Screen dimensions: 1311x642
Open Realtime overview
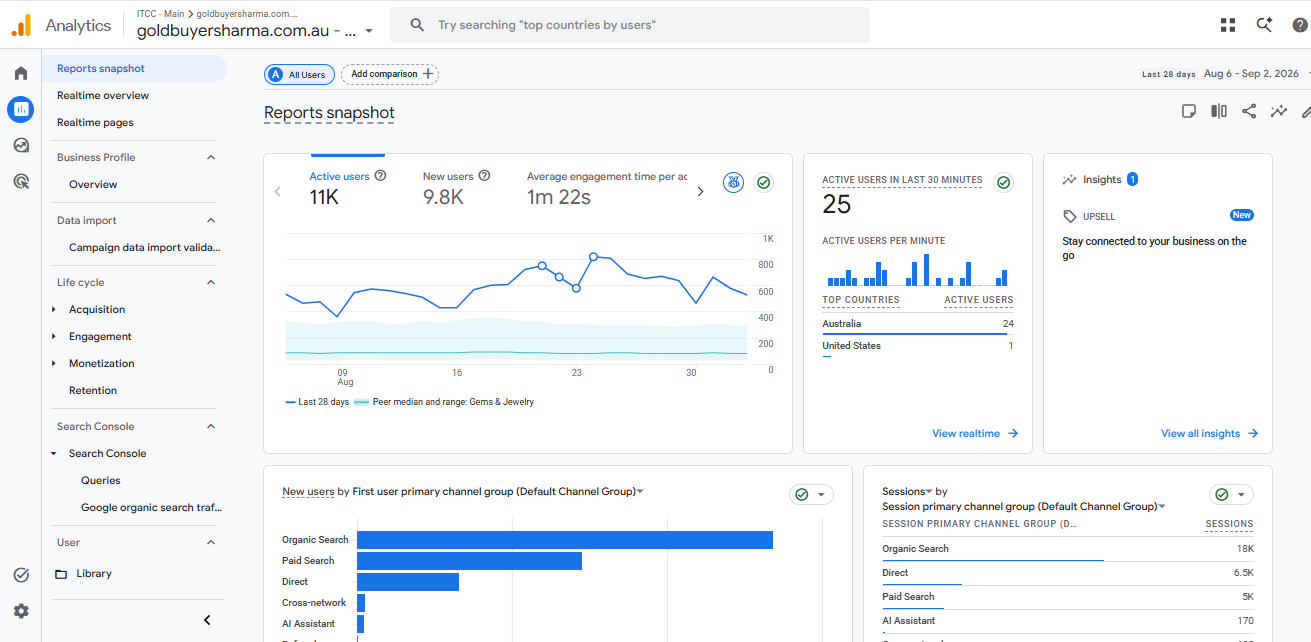(103, 96)
